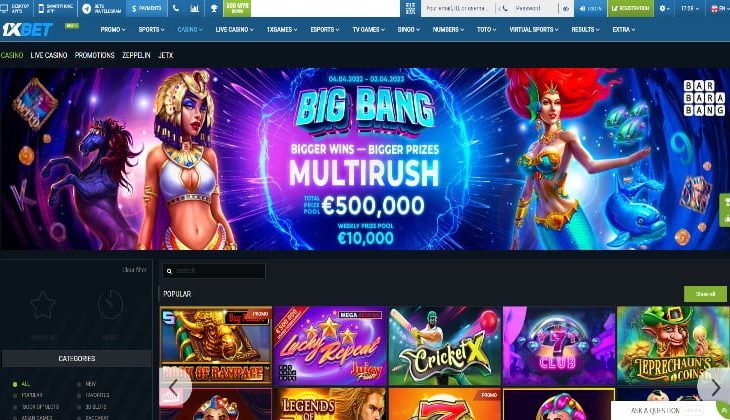Click the Favorites star icon in sidebar
Viewport: 730px width, 420px height.
pyautogui.click(x=43, y=305)
